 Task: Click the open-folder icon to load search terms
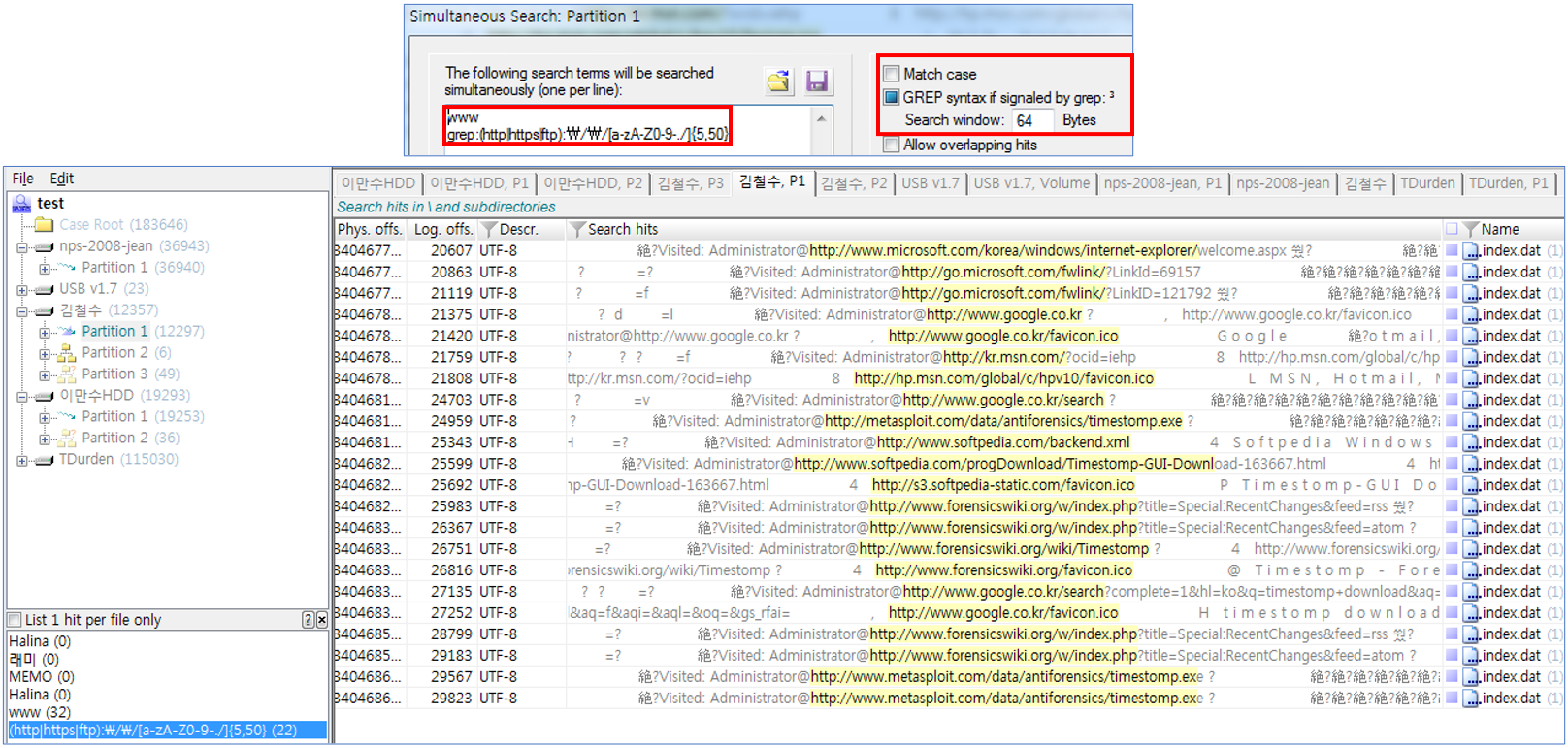(779, 81)
